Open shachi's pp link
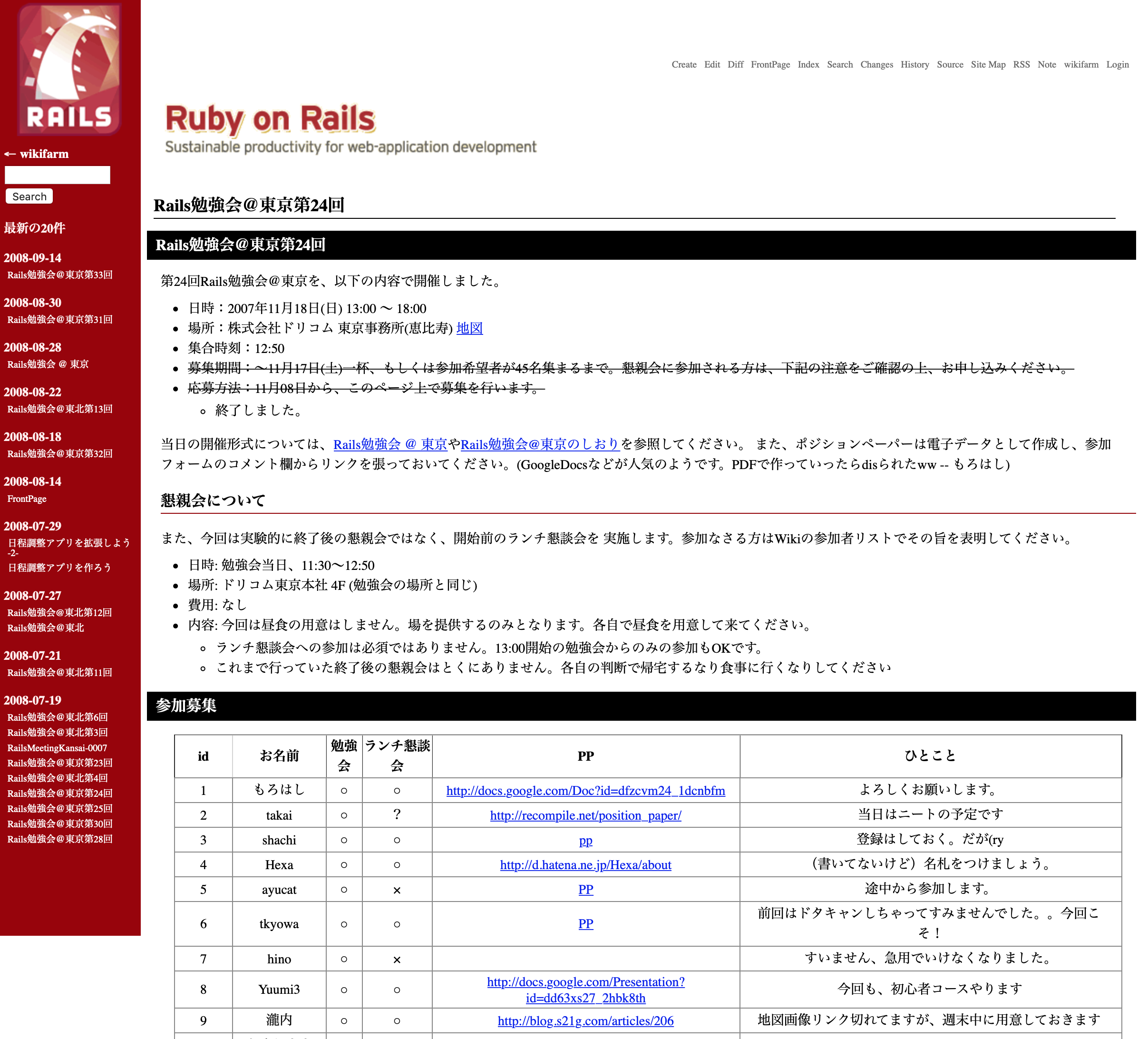Viewport: 1148px width, 1039px height. click(585, 840)
